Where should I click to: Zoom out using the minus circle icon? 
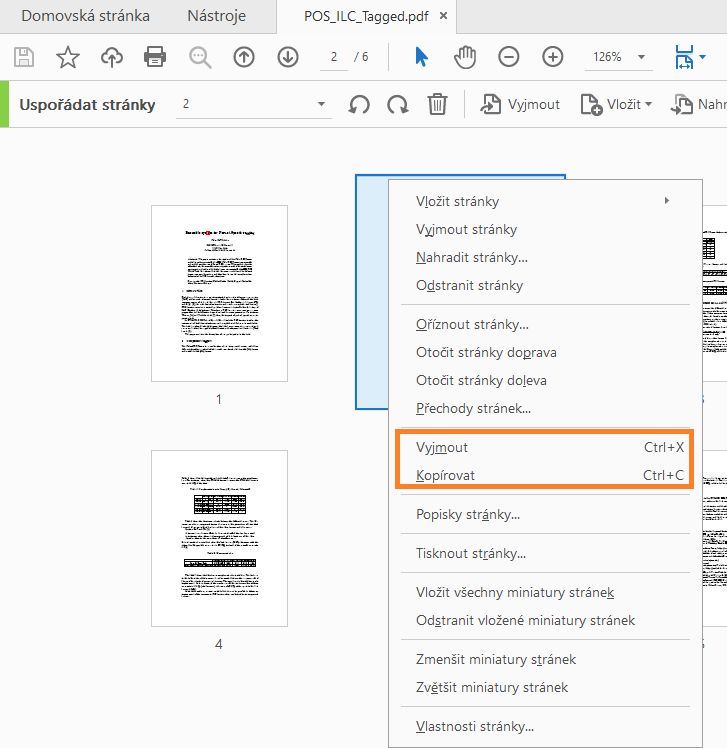[509, 57]
